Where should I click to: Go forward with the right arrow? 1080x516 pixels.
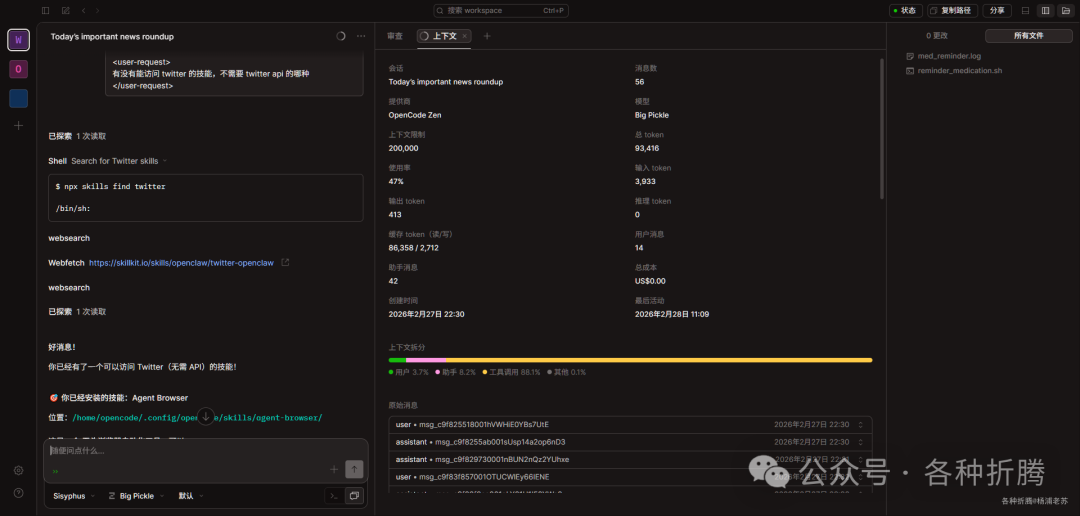click(x=97, y=10)
